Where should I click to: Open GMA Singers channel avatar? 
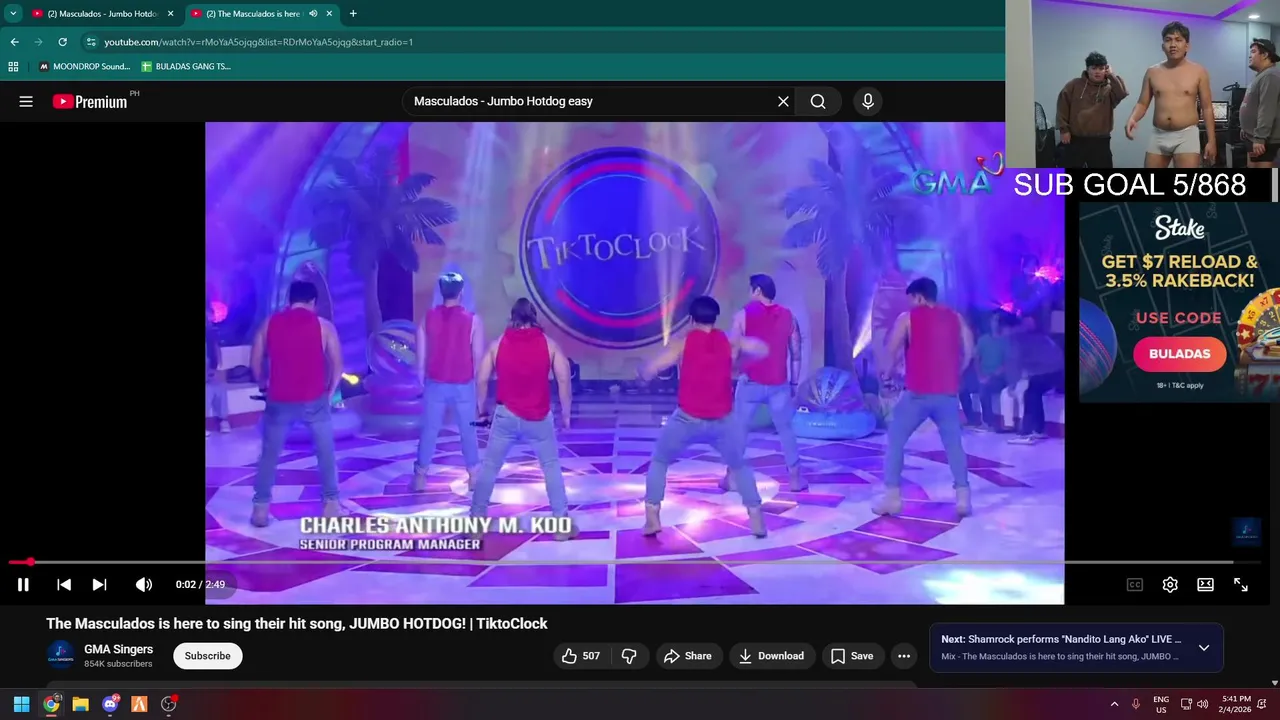pyautogui.click(x=61, y=655)
